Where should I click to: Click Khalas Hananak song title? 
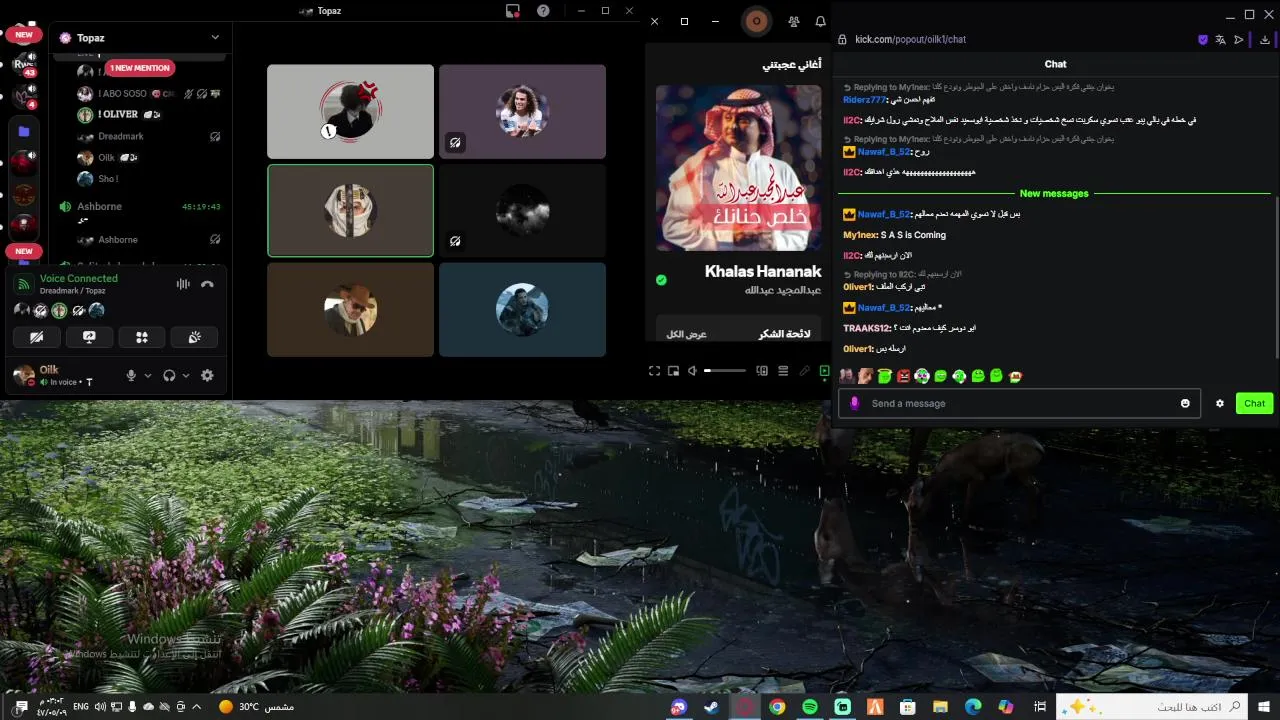763,271
